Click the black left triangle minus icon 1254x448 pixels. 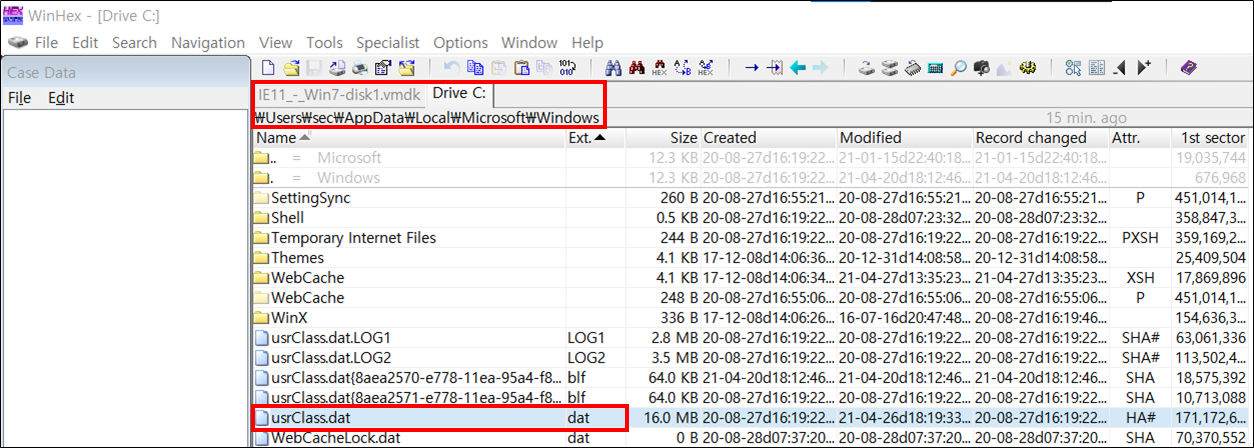(x=1119, y=68)
